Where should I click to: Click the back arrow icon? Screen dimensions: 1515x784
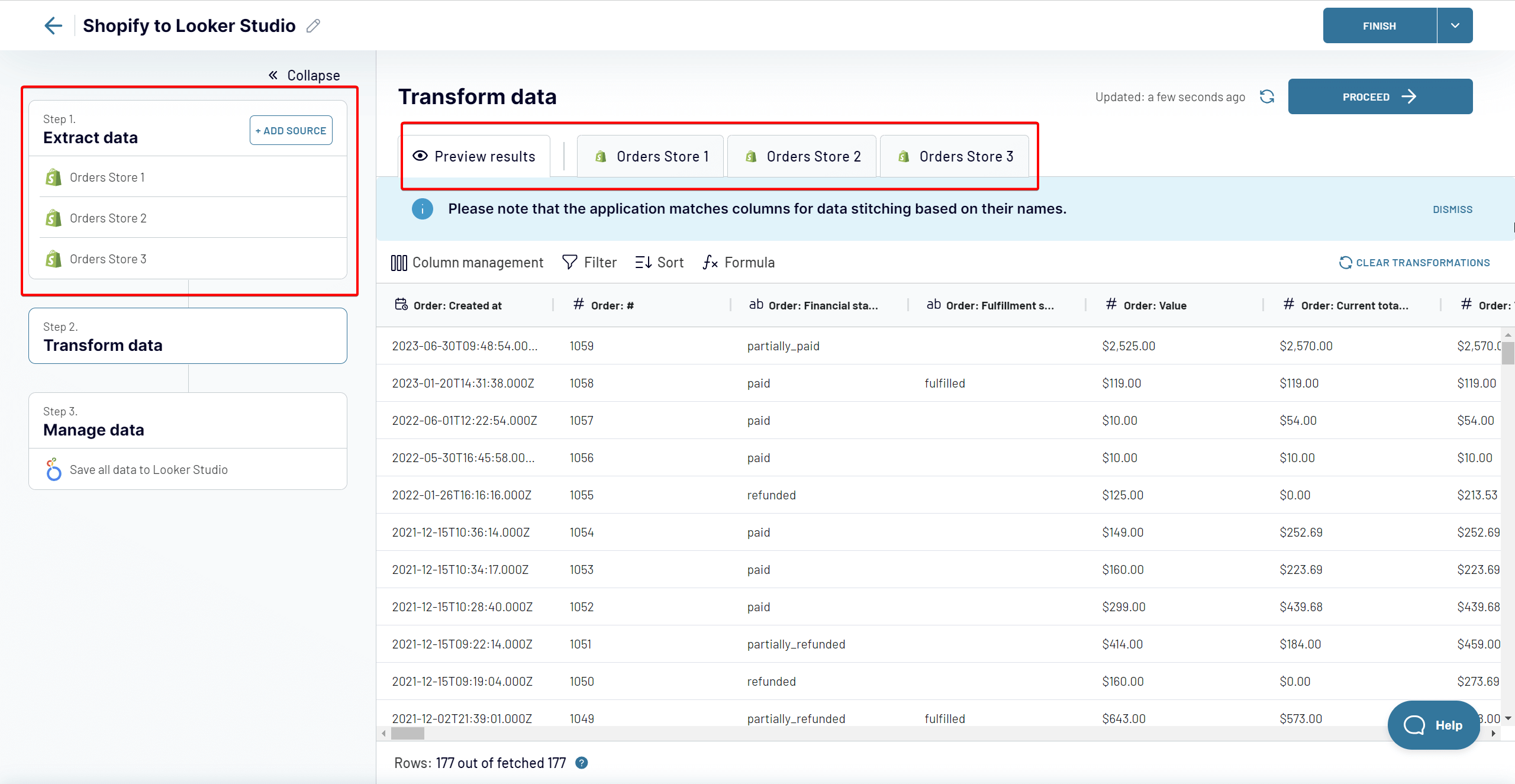[x=53, y=25]
